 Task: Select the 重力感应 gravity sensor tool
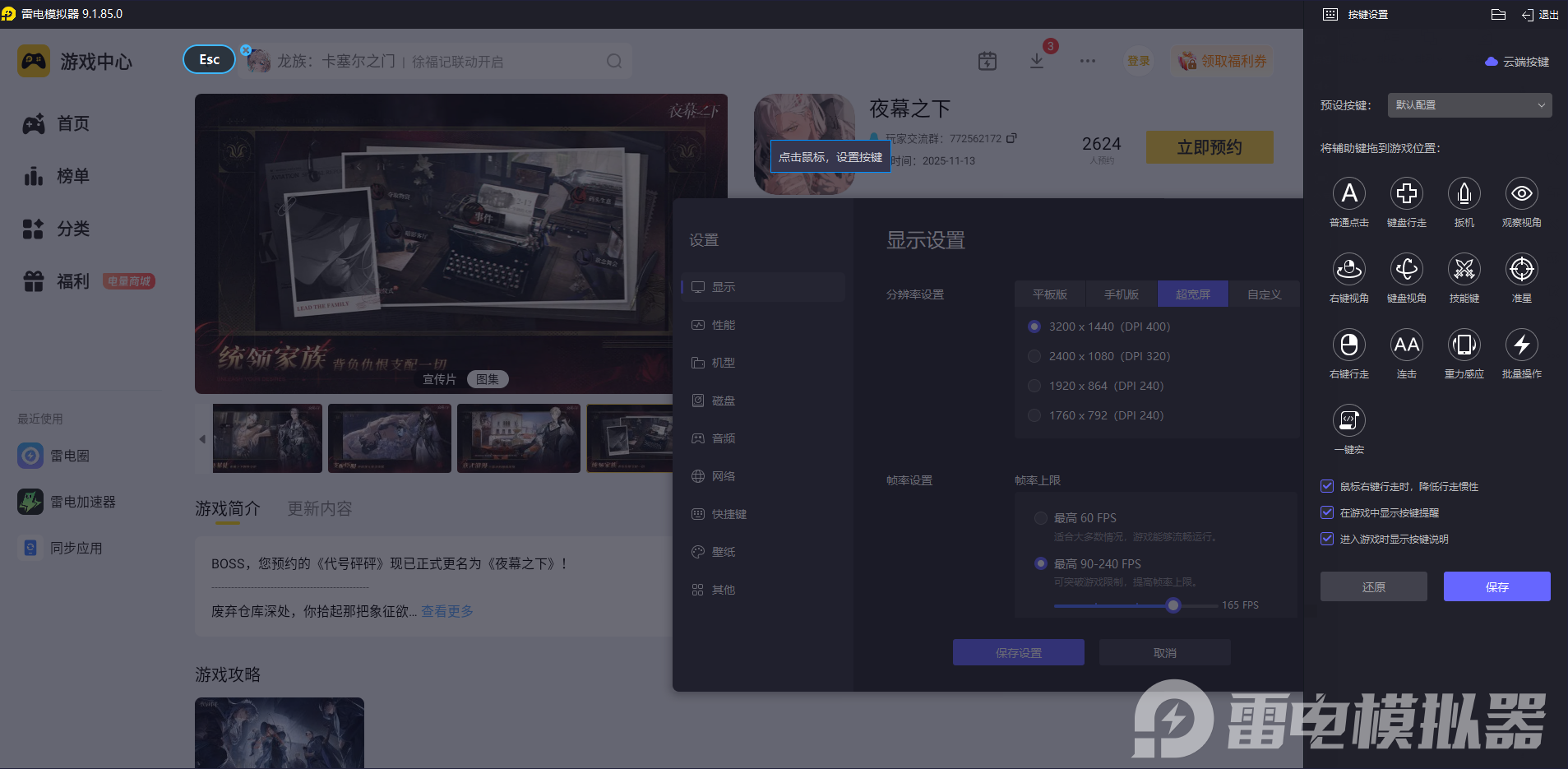pos(1464,345)
